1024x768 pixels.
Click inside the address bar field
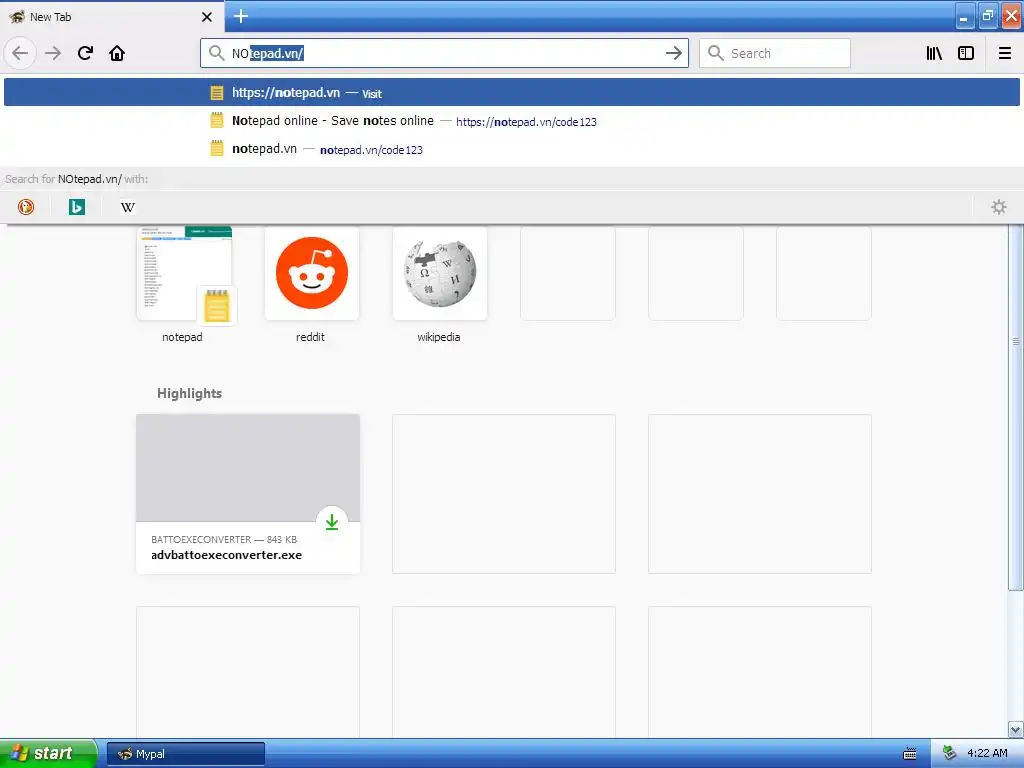(x=444, y=53)
